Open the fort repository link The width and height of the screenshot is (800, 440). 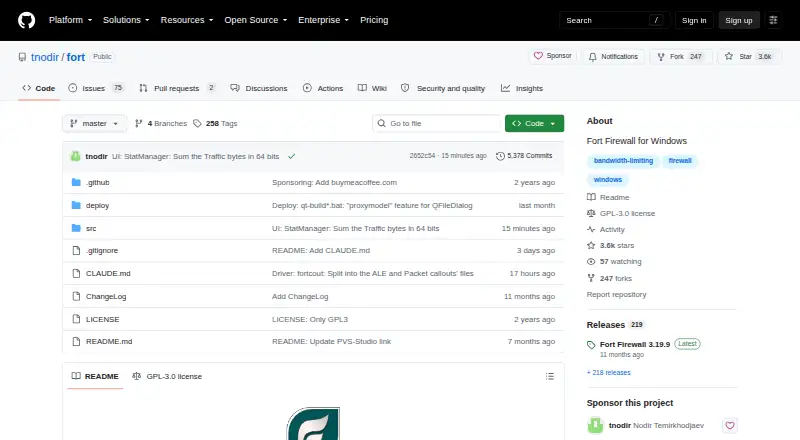click(76, 57)
